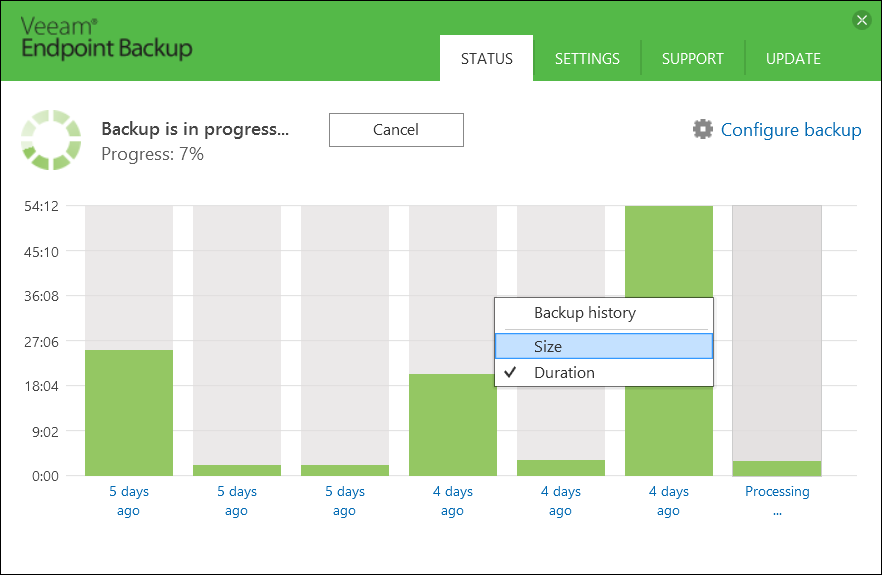This screenshot has height=575, width=882.
Task: Click the spinning backup progress icon
Action: pyautogui.click(x=51, y=140)
